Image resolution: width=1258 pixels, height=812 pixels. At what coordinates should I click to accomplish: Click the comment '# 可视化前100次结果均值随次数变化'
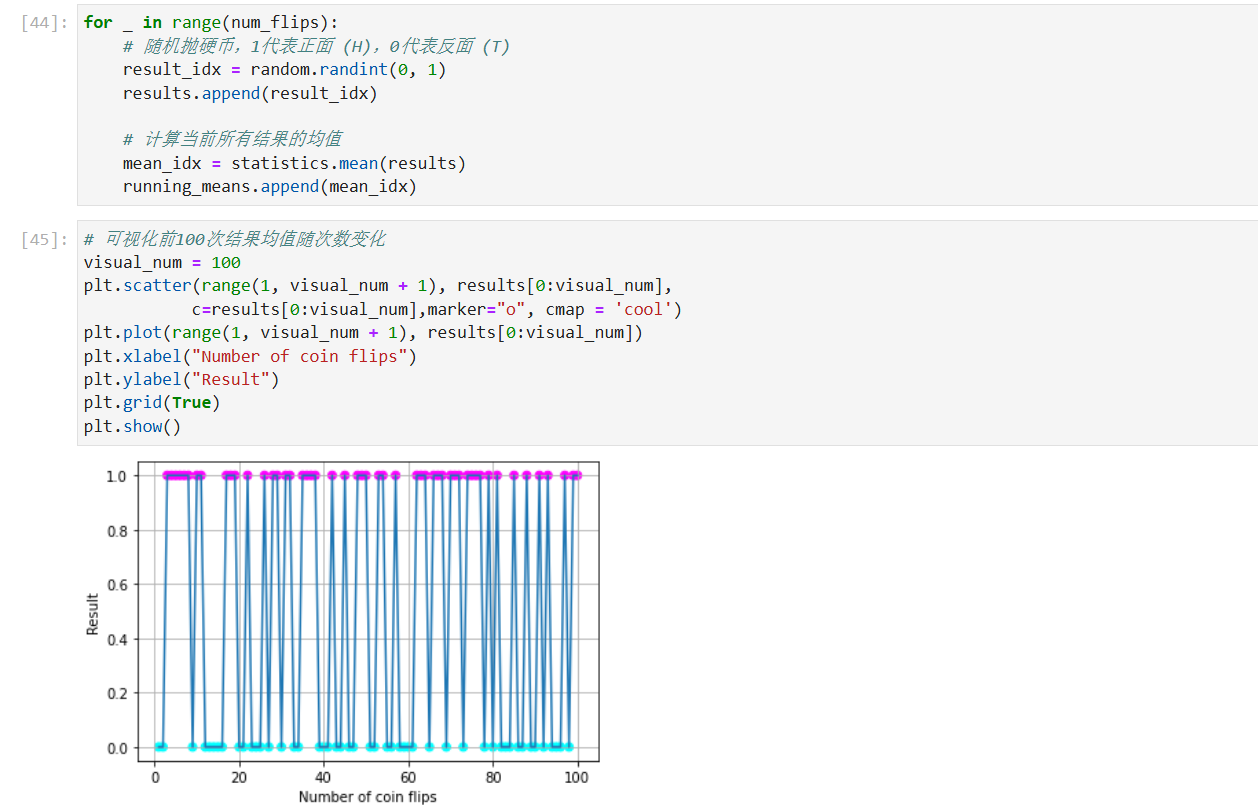click(x=234, y=239)
